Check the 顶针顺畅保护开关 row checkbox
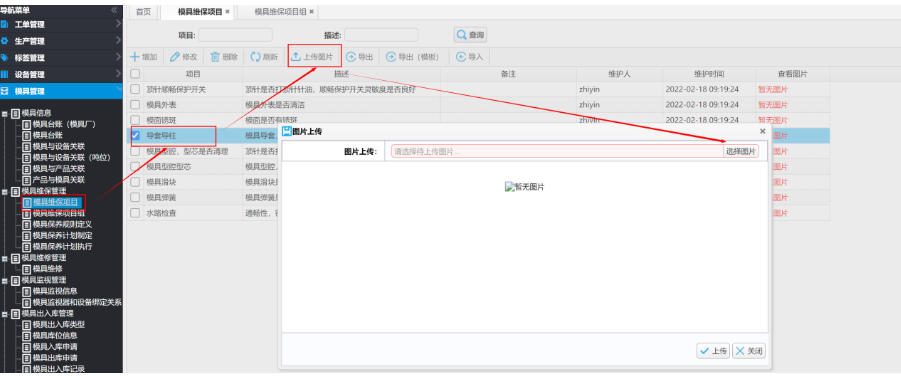The image size is (901, 376). coord(134,89)
